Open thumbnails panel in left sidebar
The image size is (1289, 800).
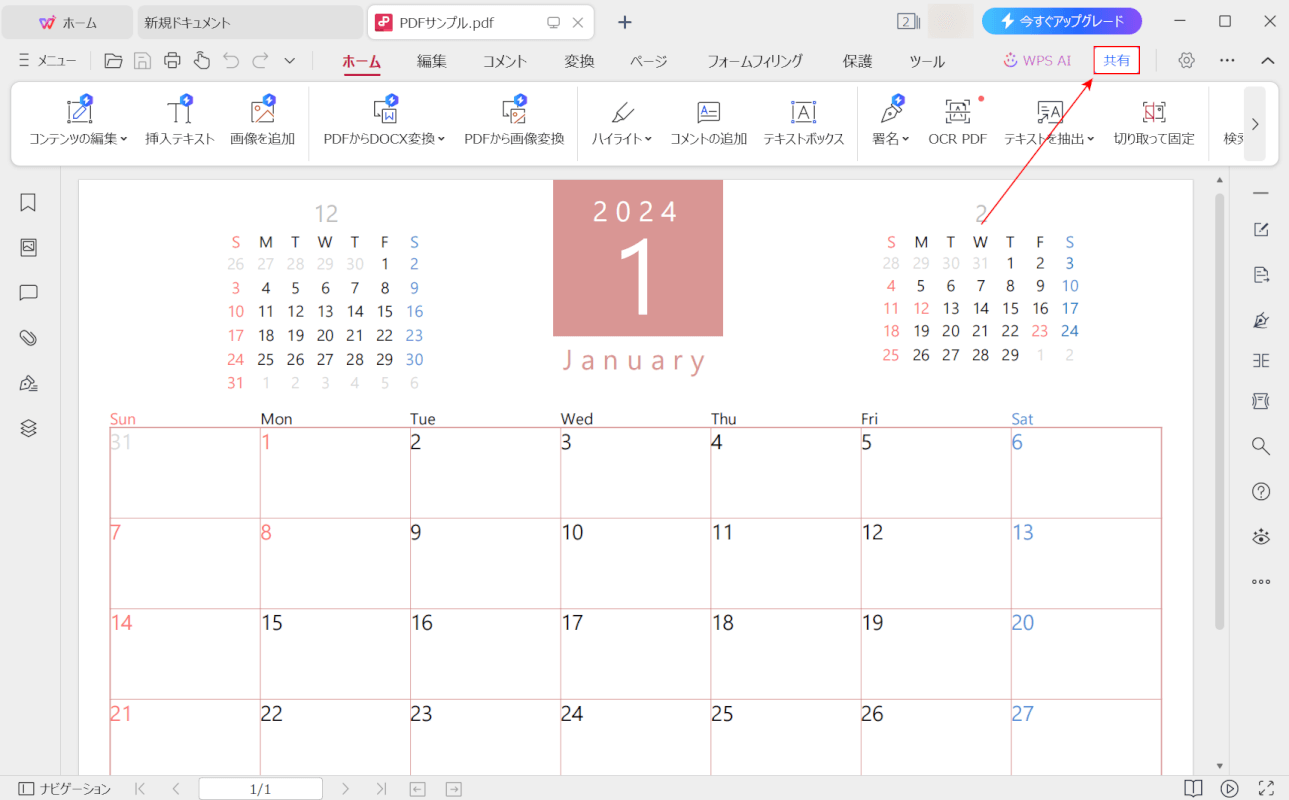28,248
